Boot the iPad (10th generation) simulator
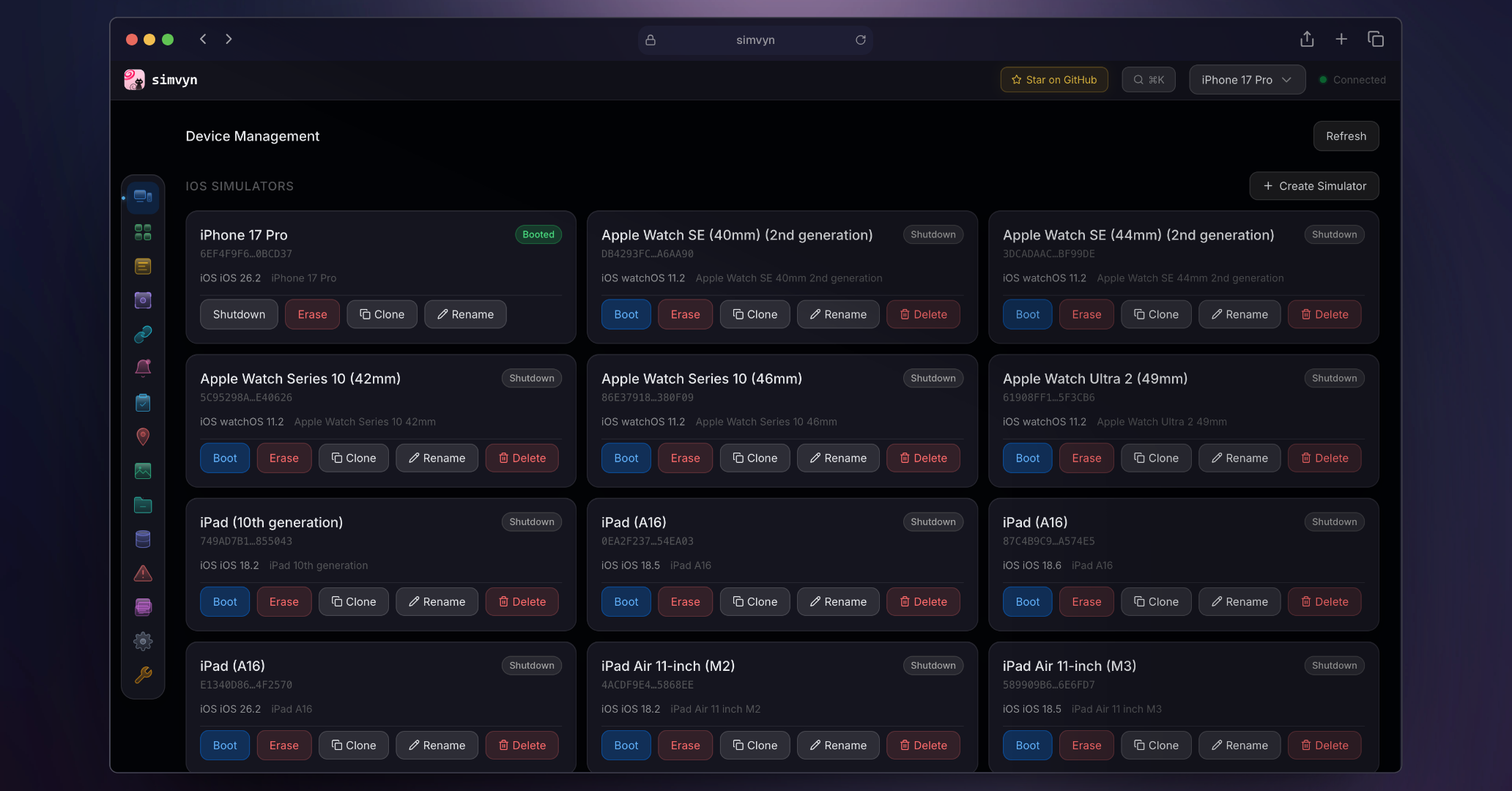The height and width of the screenshot is (791, 1512). [x=225, y=601]
